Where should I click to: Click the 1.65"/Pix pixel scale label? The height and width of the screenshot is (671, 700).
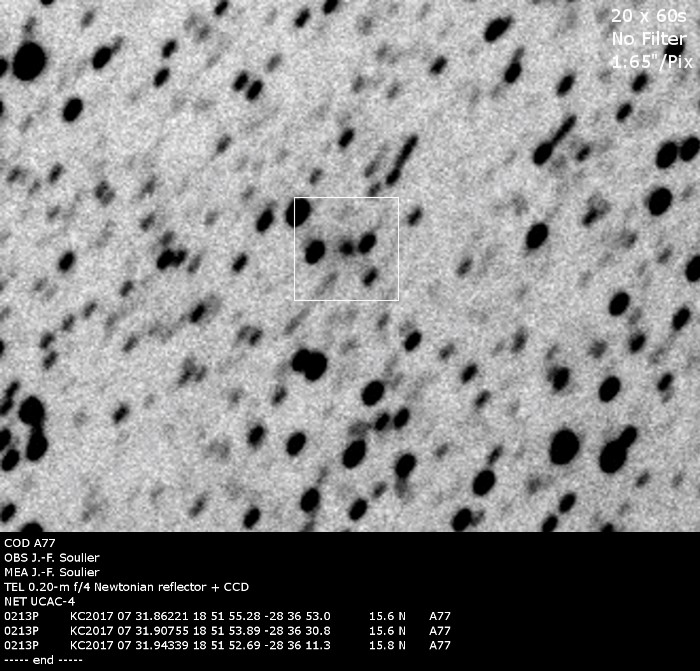tap(652, 61)
